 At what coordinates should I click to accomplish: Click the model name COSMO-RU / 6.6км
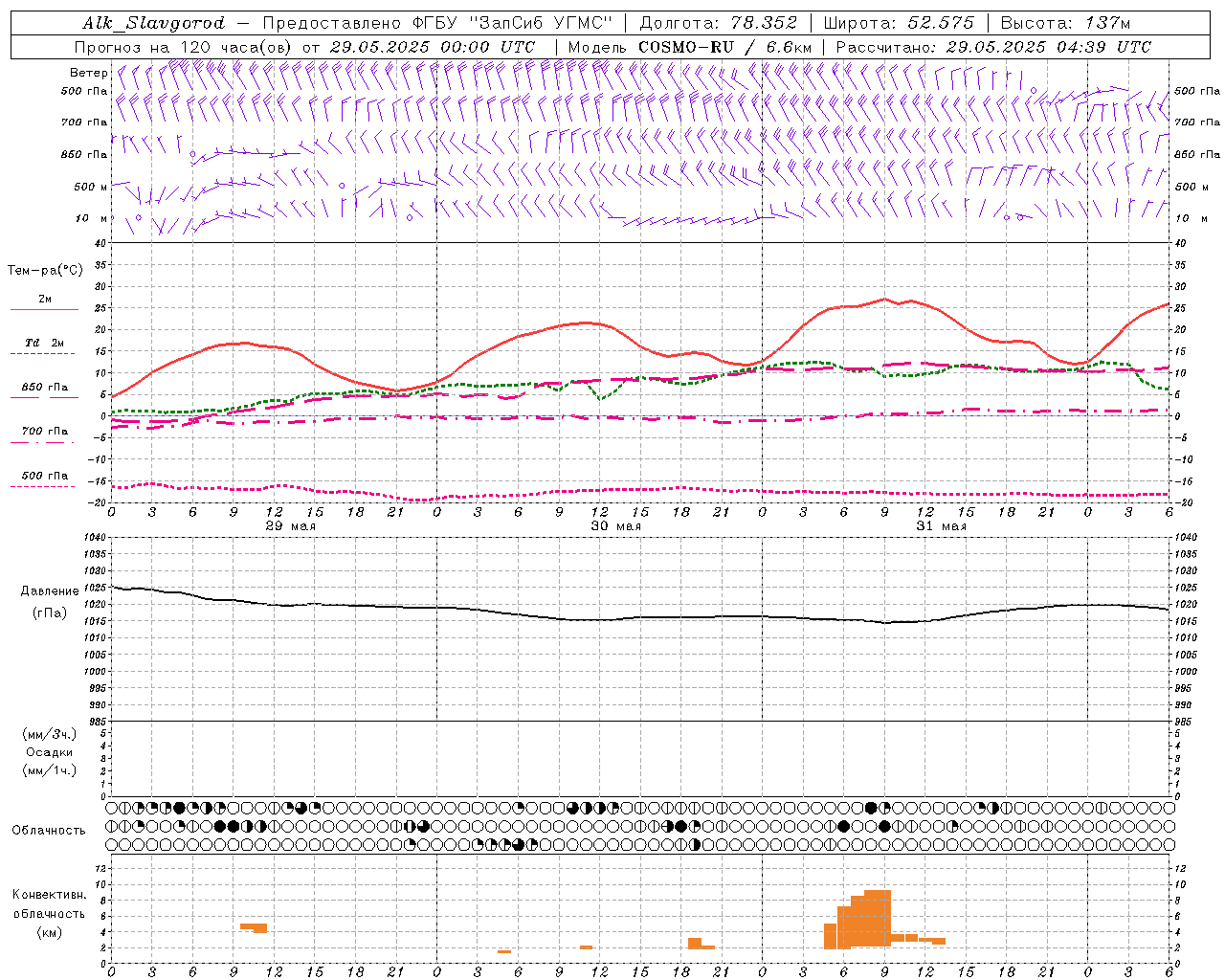(724, 47)
